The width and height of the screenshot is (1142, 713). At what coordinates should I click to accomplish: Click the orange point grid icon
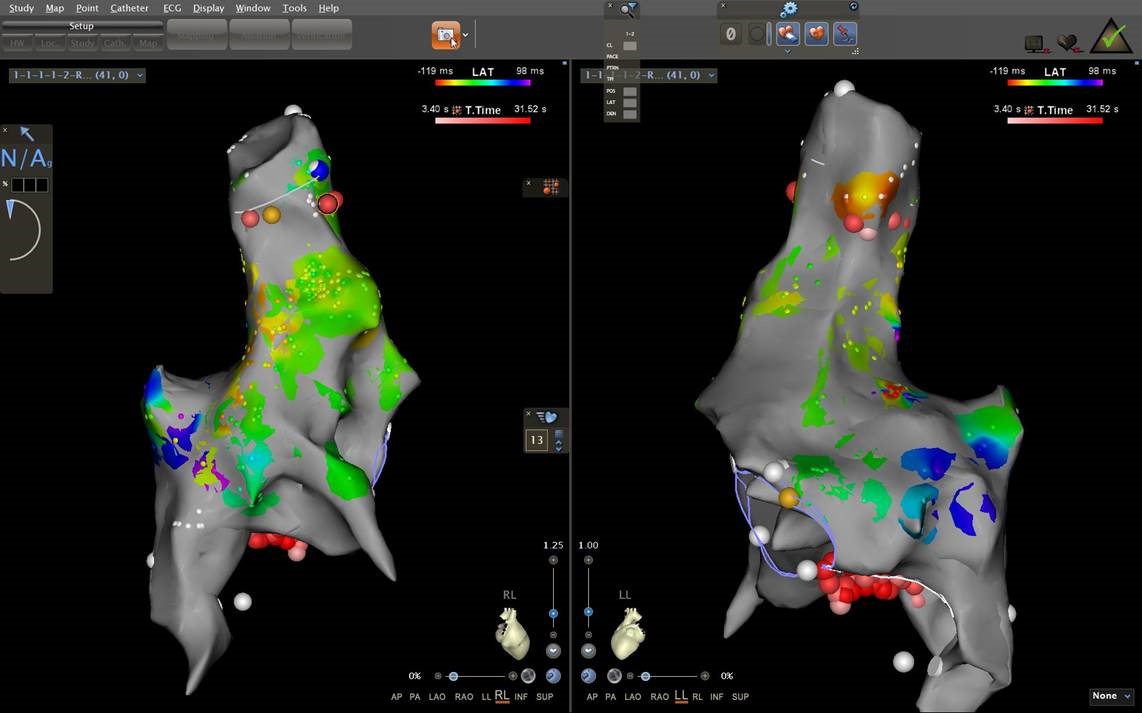[550, 187]
